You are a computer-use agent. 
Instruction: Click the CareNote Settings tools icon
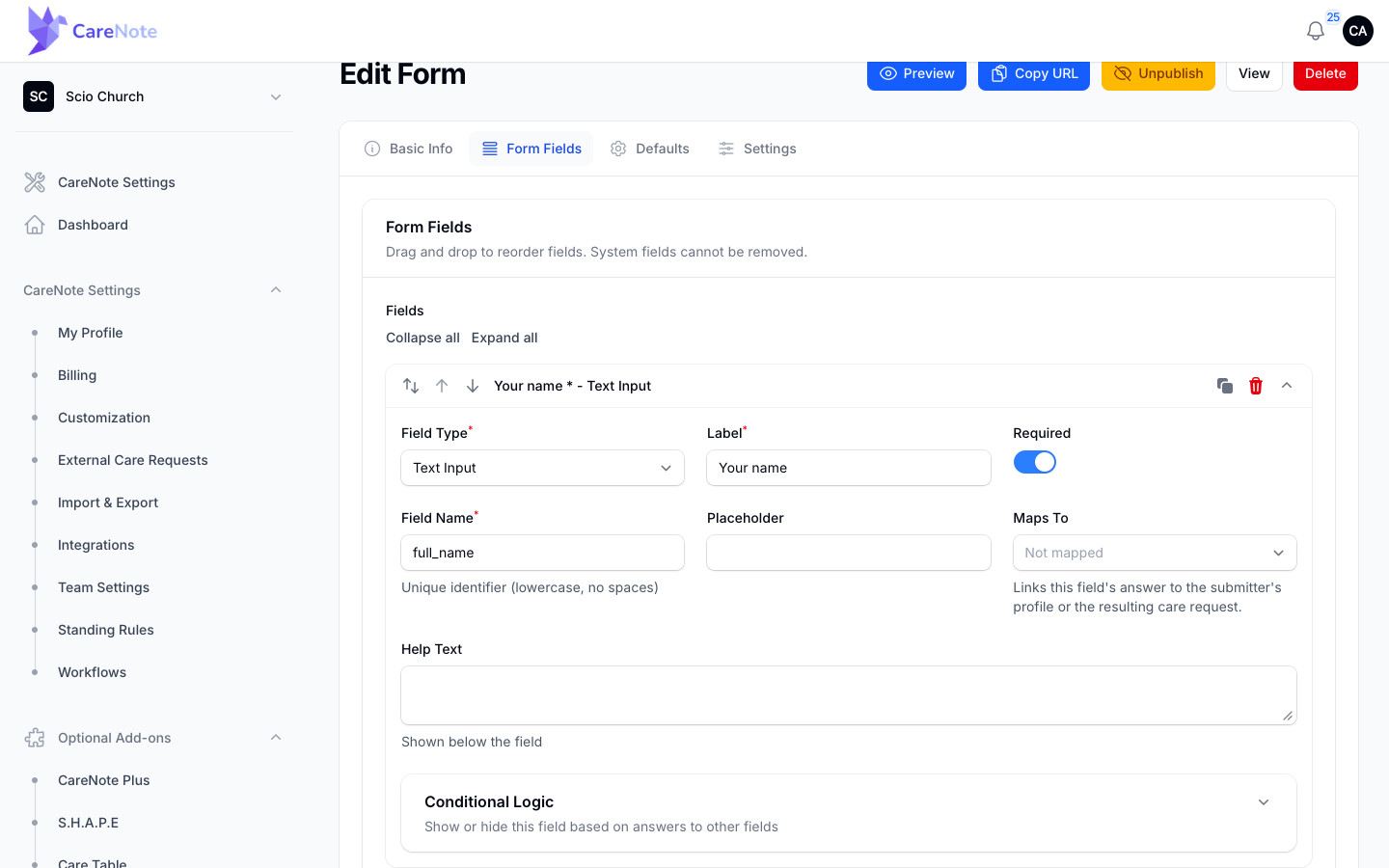click(35, 182)
